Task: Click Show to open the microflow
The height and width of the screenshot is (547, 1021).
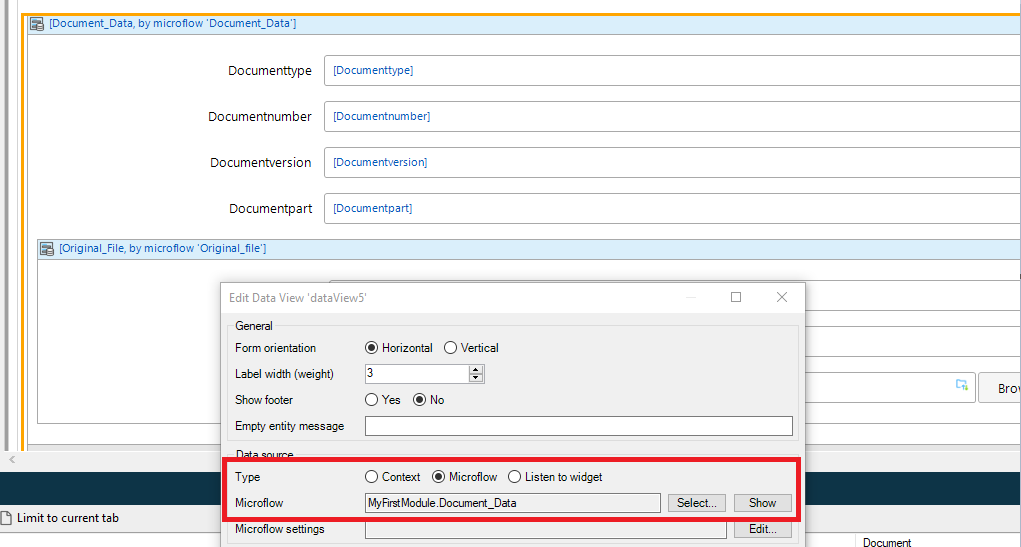Action: click(x=762, y=503)
